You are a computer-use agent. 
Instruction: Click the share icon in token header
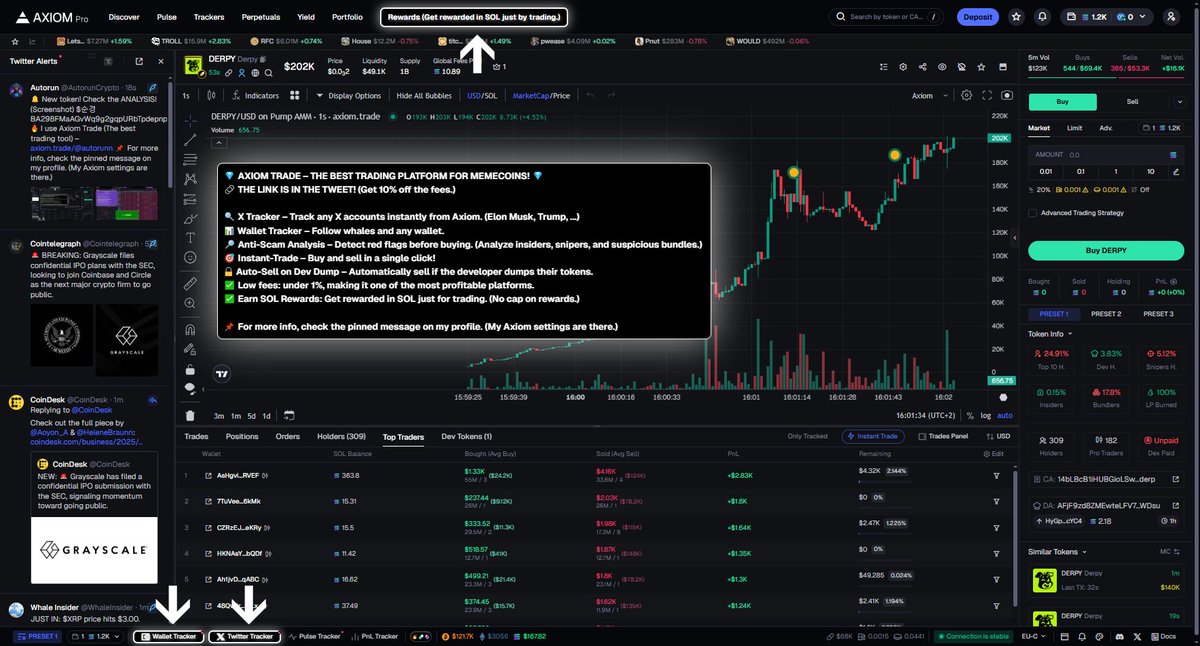[x=921, y=67]
